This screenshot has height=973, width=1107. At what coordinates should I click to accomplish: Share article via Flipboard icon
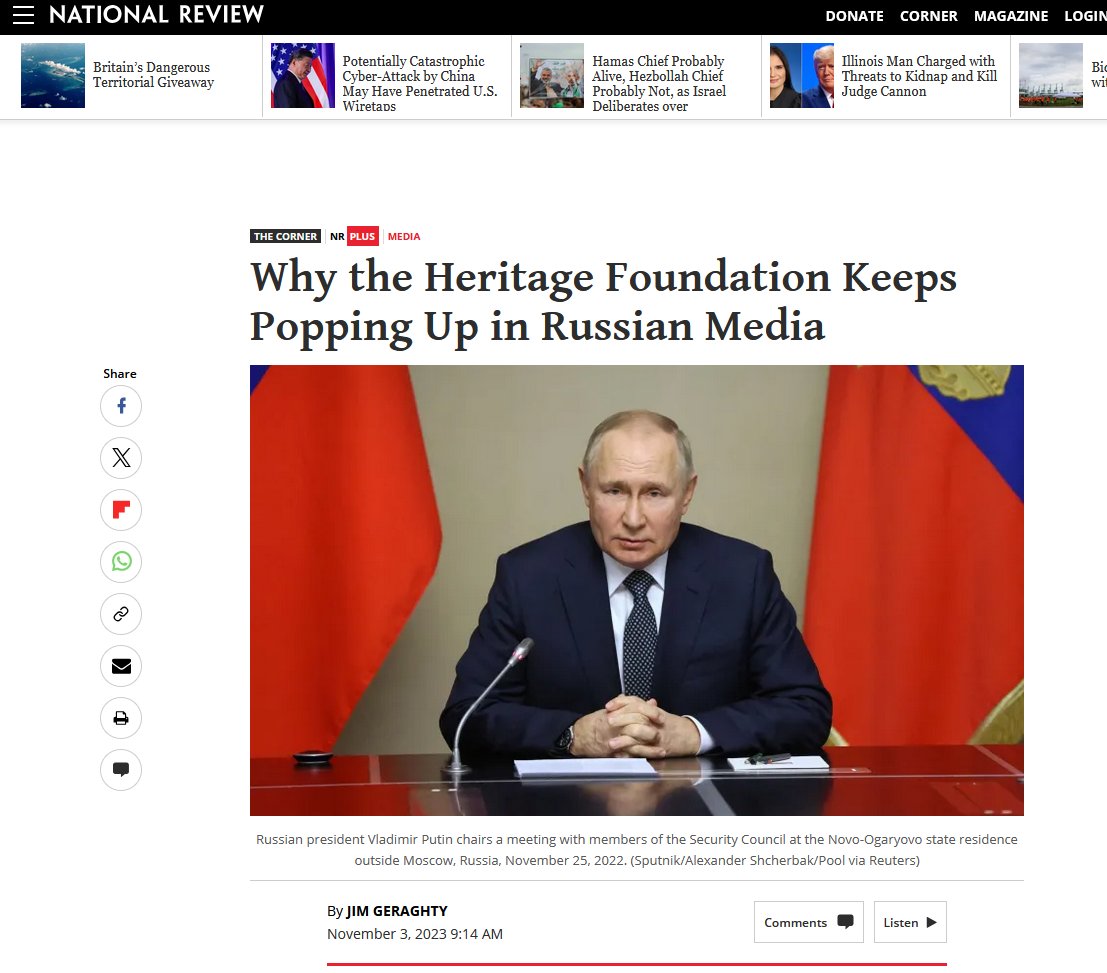(x=121, y=510)
